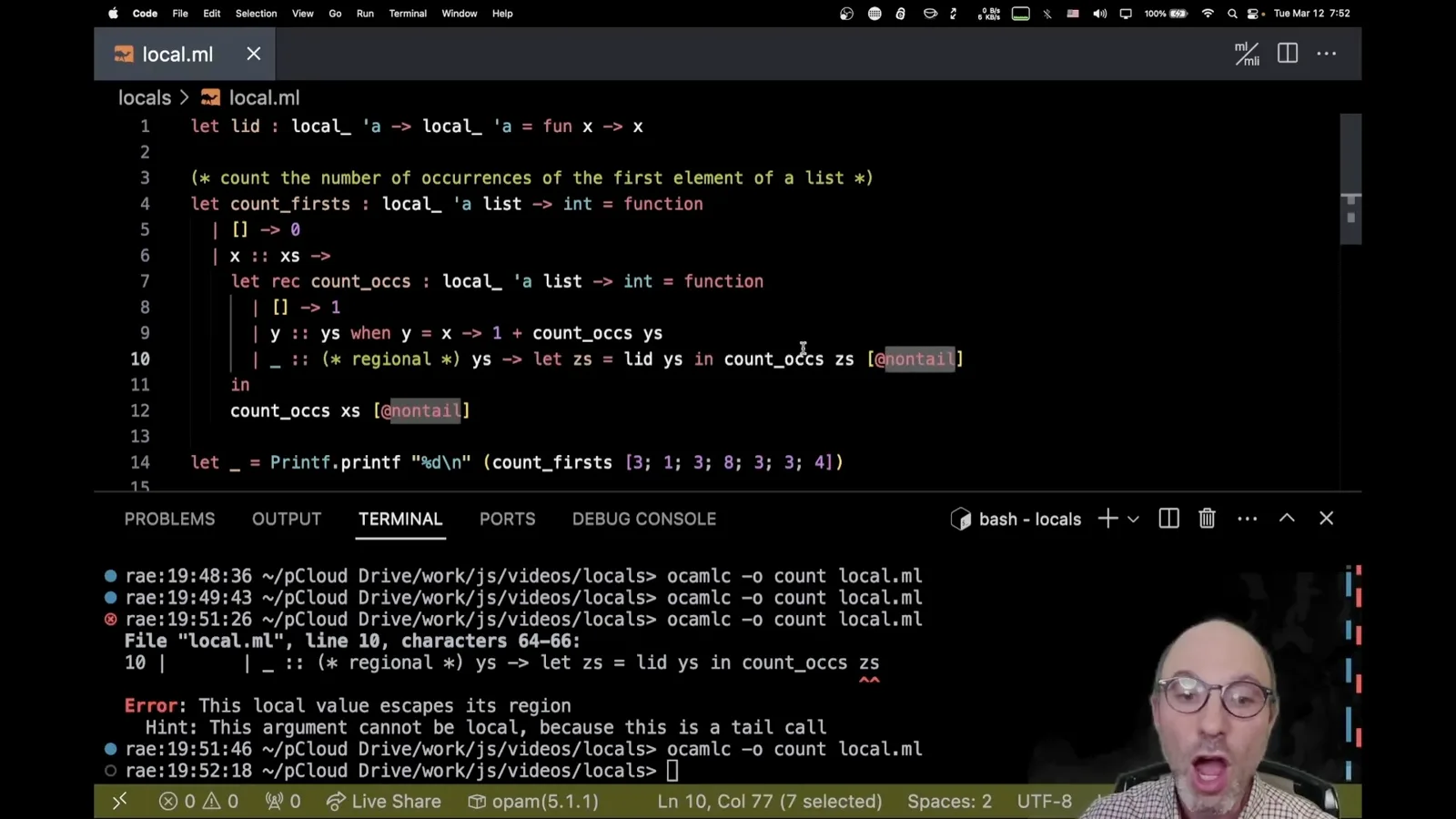The height and width of the screenshot is (819, 1456).
Task: Open the volume control icon
Action: click(x=1099, y=14)
